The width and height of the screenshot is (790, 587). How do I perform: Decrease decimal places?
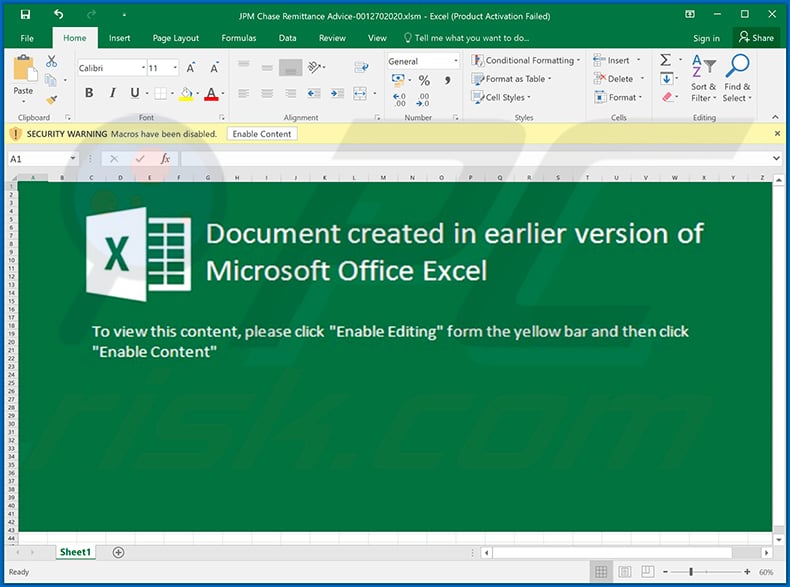423,99
